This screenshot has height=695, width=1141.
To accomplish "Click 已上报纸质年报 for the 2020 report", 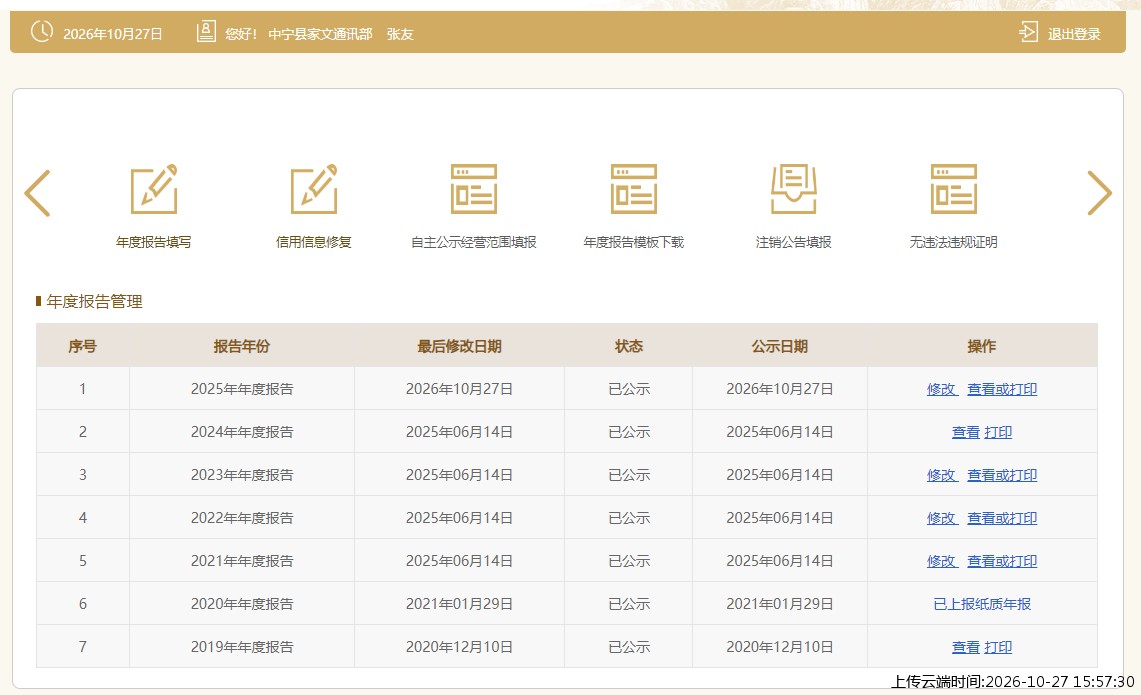I will pyautogui.click(x=982, y=604).
